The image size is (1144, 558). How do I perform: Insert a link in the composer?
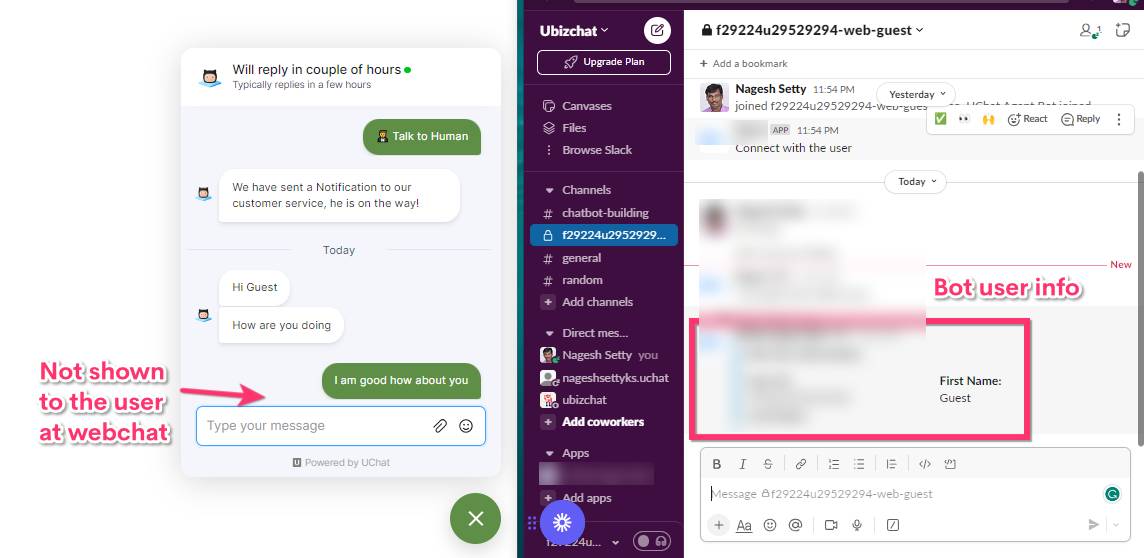coord(800,464)
